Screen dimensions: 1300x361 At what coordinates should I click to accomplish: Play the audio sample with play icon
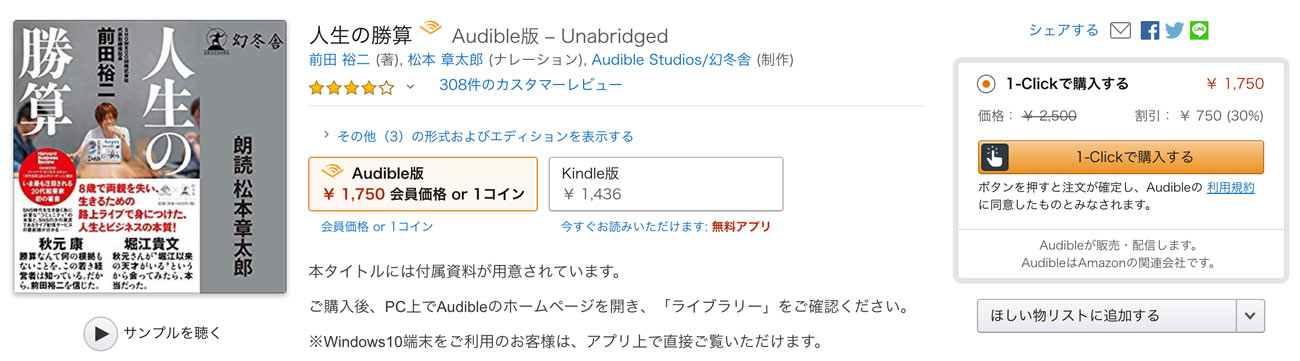(100, 333)
